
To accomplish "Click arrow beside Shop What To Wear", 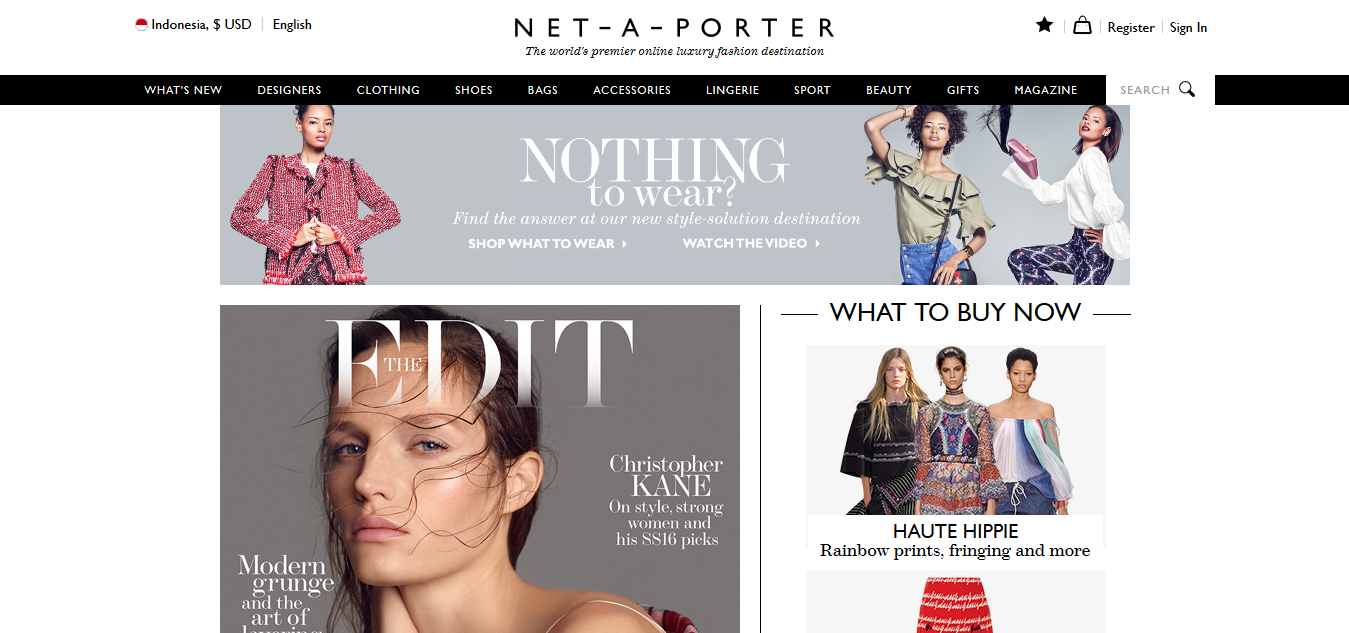I will [625, 243].
